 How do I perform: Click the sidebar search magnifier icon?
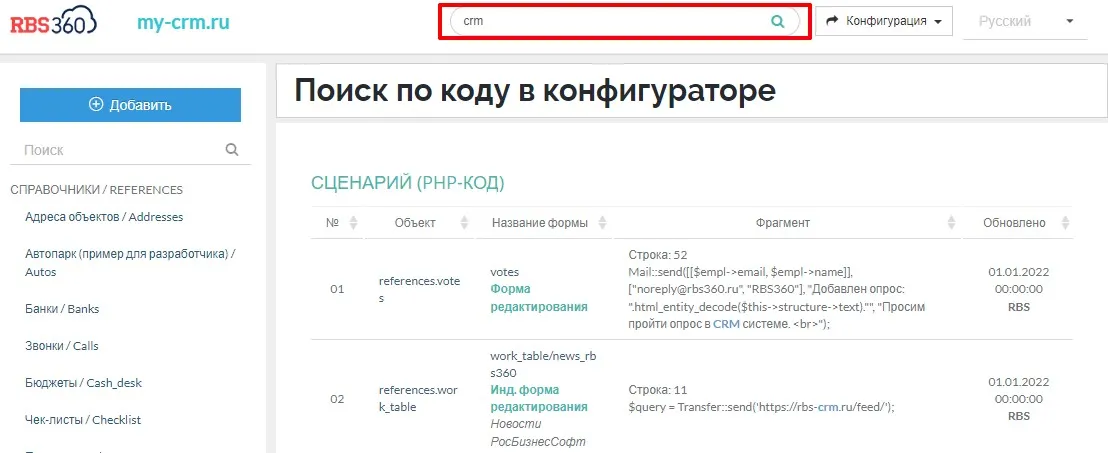coord(232,150)
